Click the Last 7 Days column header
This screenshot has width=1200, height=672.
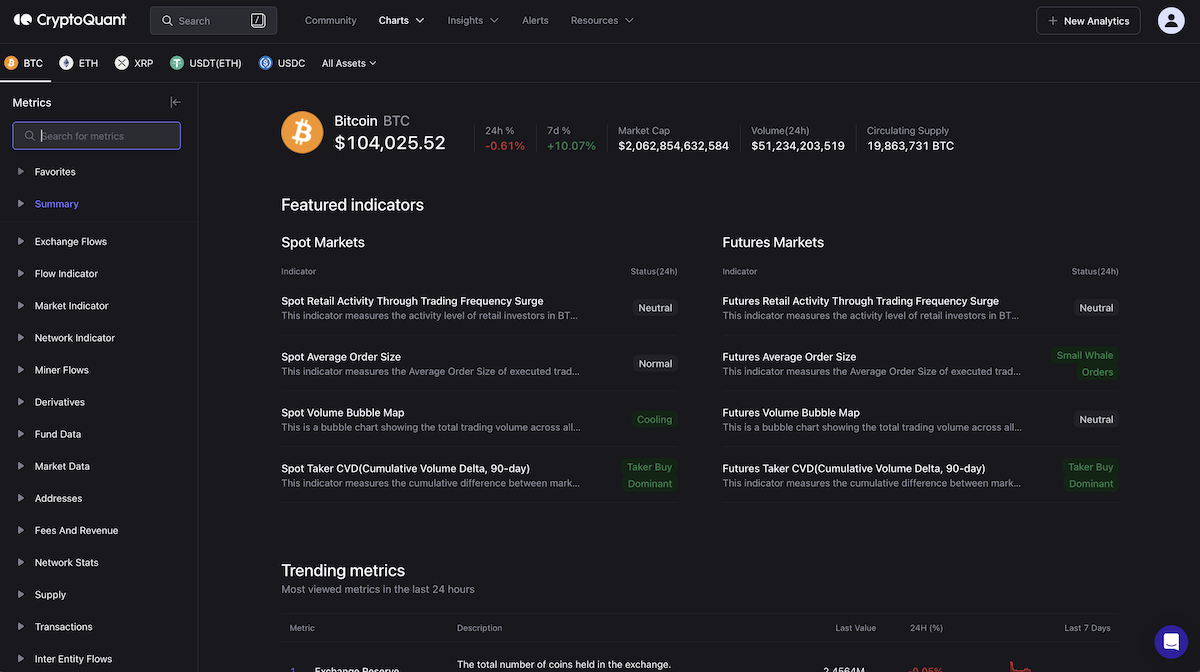click(x=1087, y=628)
